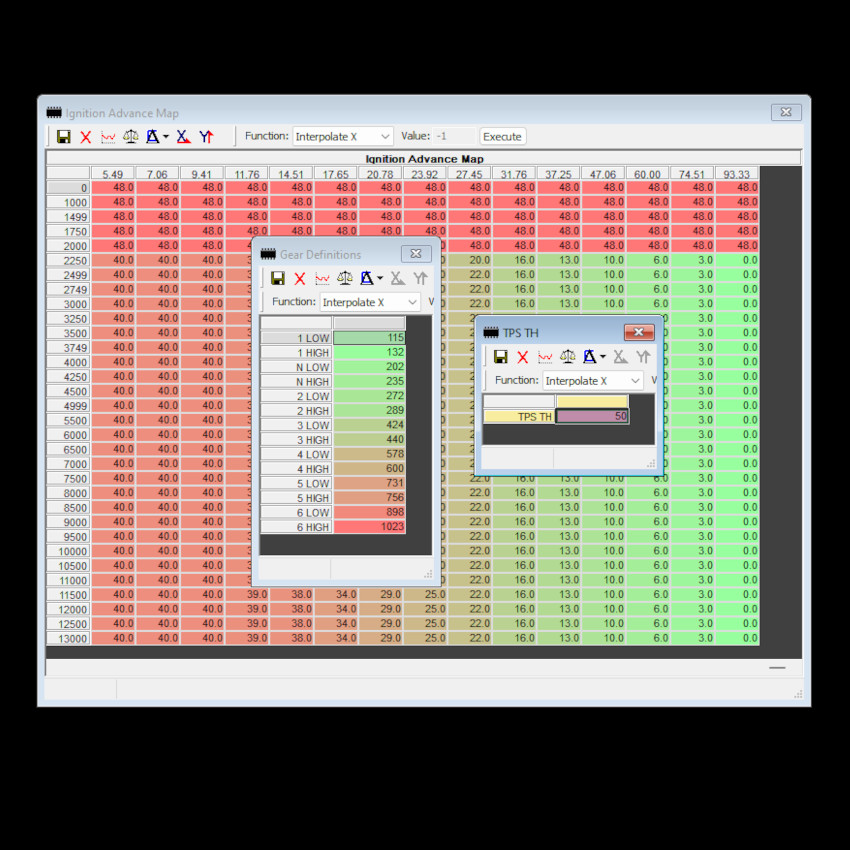Select the 1 HIGH row label

click(x=295, y=352)
